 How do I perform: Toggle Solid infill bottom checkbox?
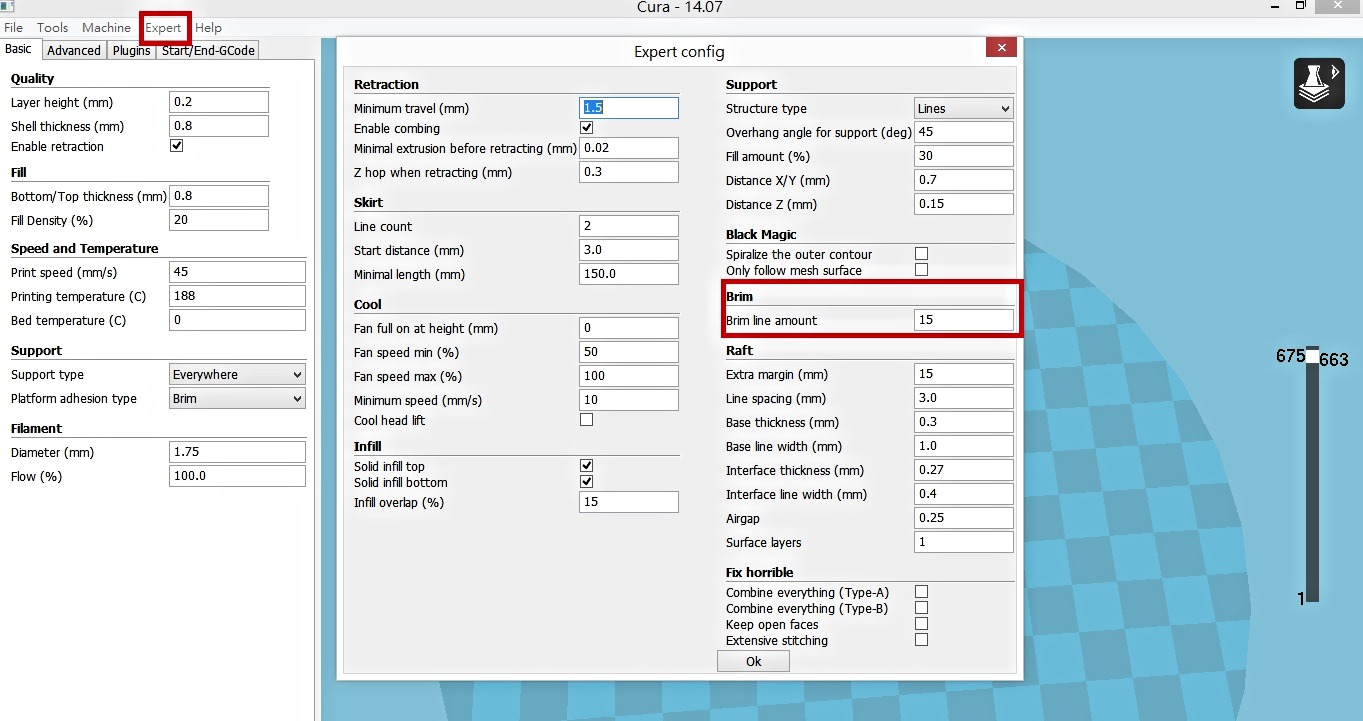[x=587, y=482]
